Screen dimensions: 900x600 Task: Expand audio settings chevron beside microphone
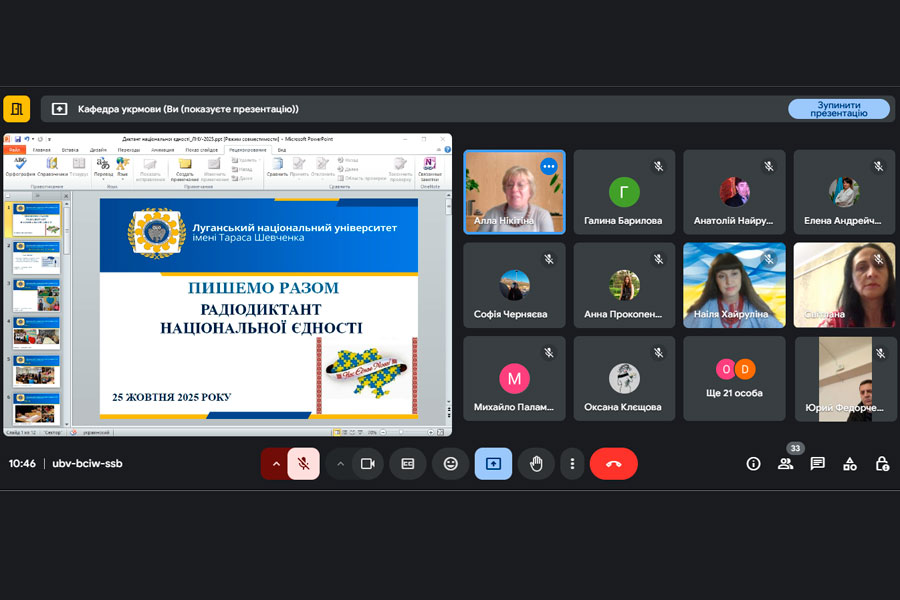coord(276,463)
